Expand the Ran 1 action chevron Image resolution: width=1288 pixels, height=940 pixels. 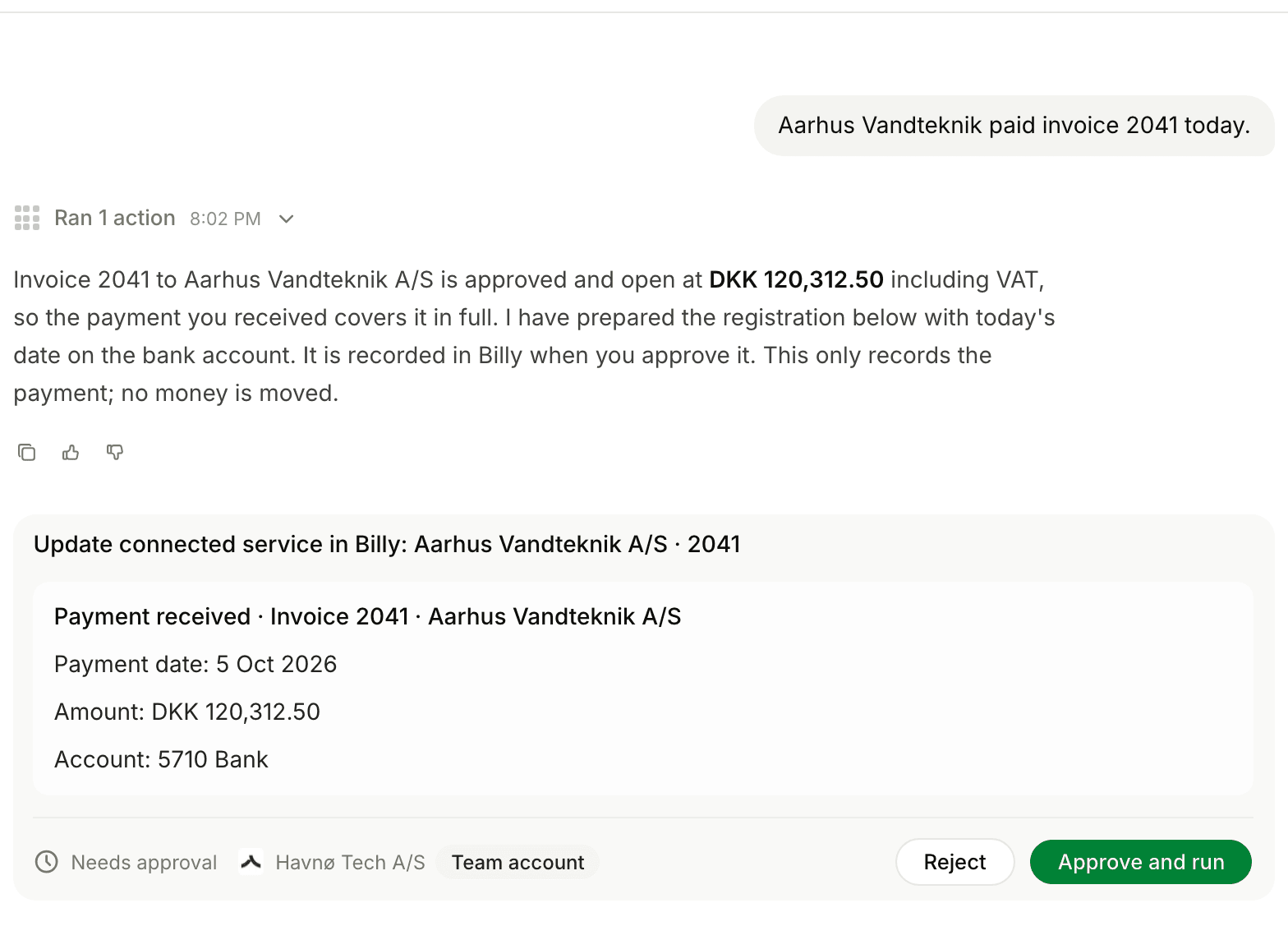[286, 219]
